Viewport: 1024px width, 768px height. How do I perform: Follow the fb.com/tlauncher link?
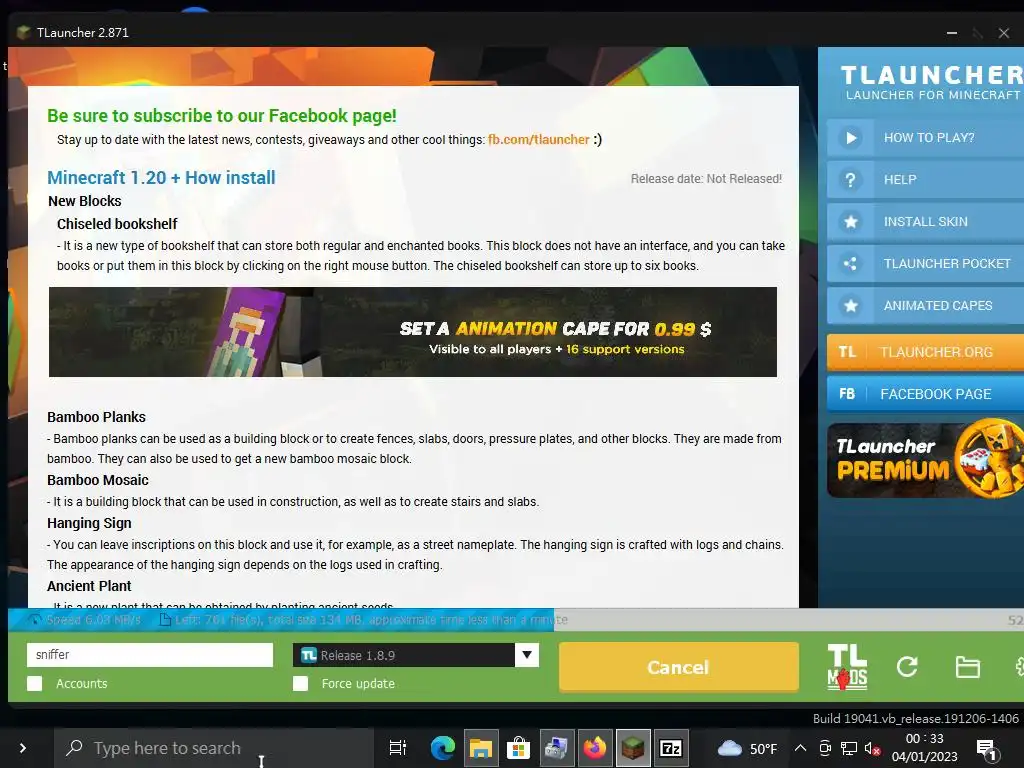(539, 139)
